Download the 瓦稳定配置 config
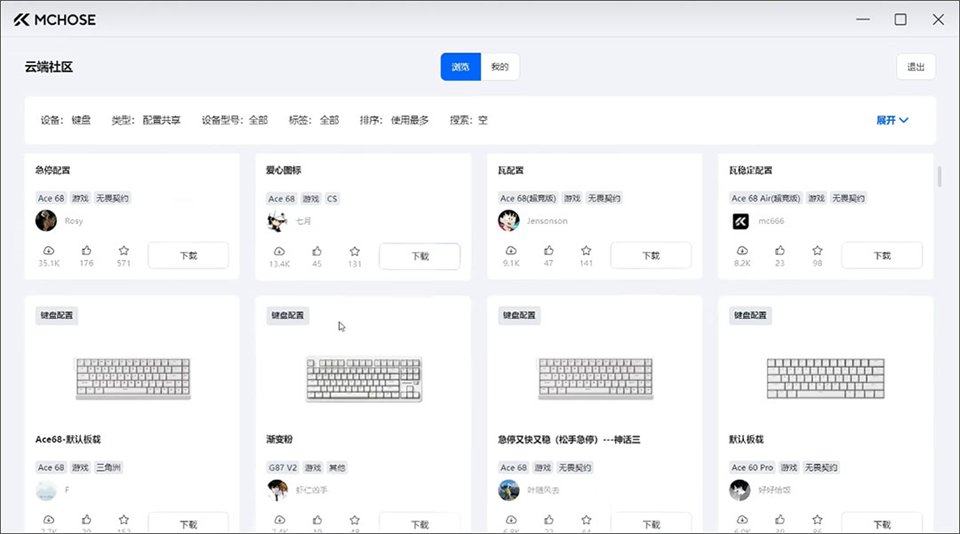The width and height of the screenshot is (960, 534). point(882,255)
